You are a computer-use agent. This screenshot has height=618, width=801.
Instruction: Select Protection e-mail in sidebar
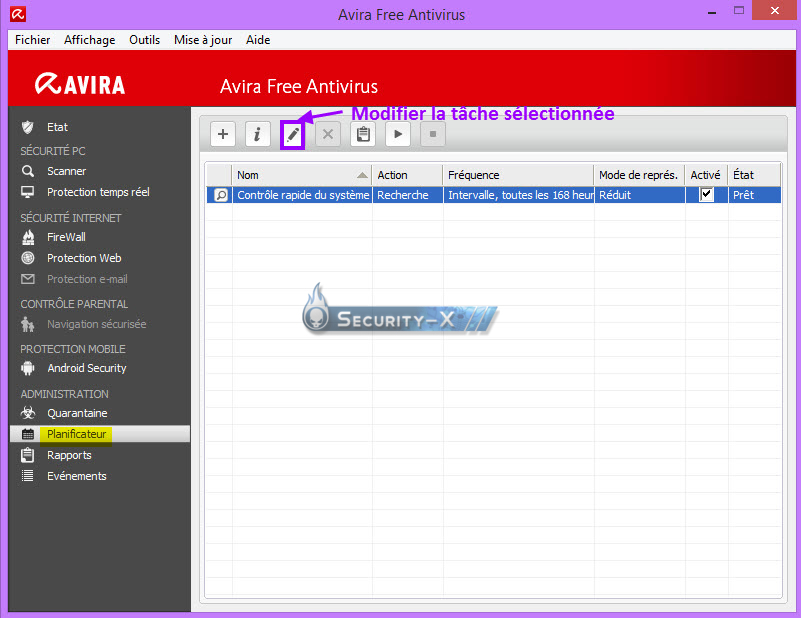(87, 279)
